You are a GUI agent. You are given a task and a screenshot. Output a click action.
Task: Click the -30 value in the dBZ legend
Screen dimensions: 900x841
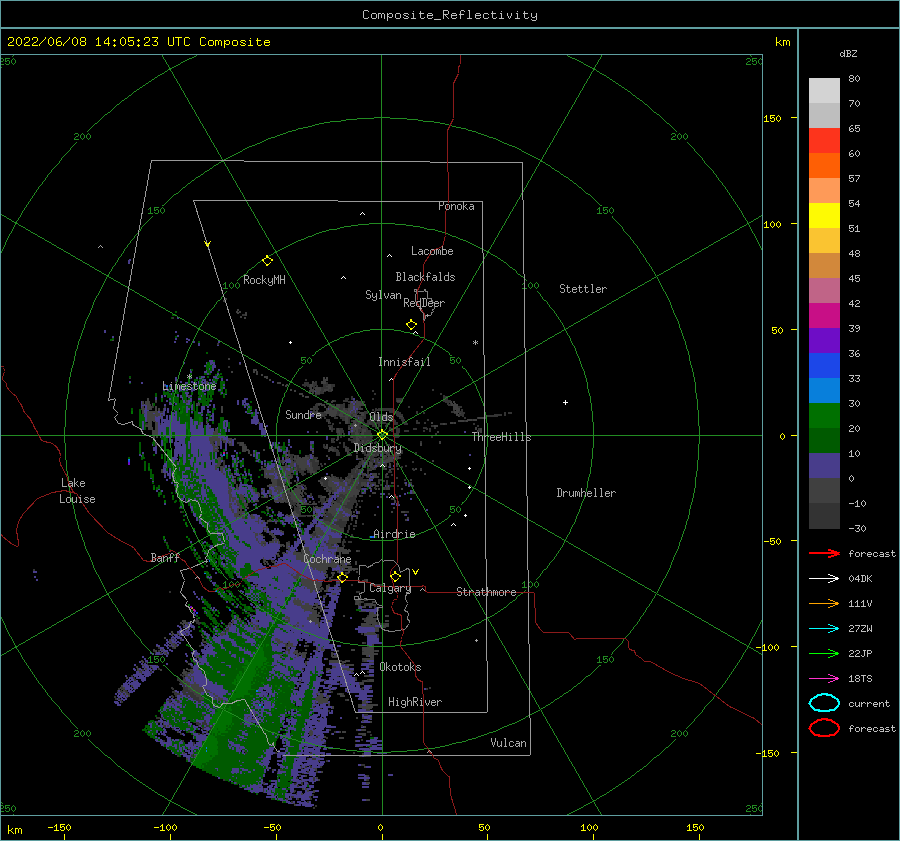click(x=857, y=528)
